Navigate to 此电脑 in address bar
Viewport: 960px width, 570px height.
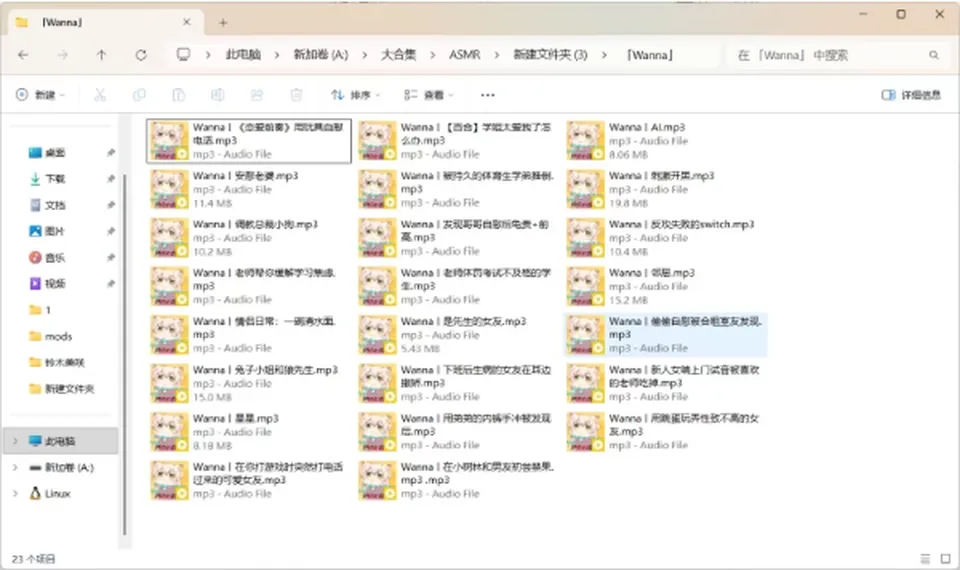(243, 55)
